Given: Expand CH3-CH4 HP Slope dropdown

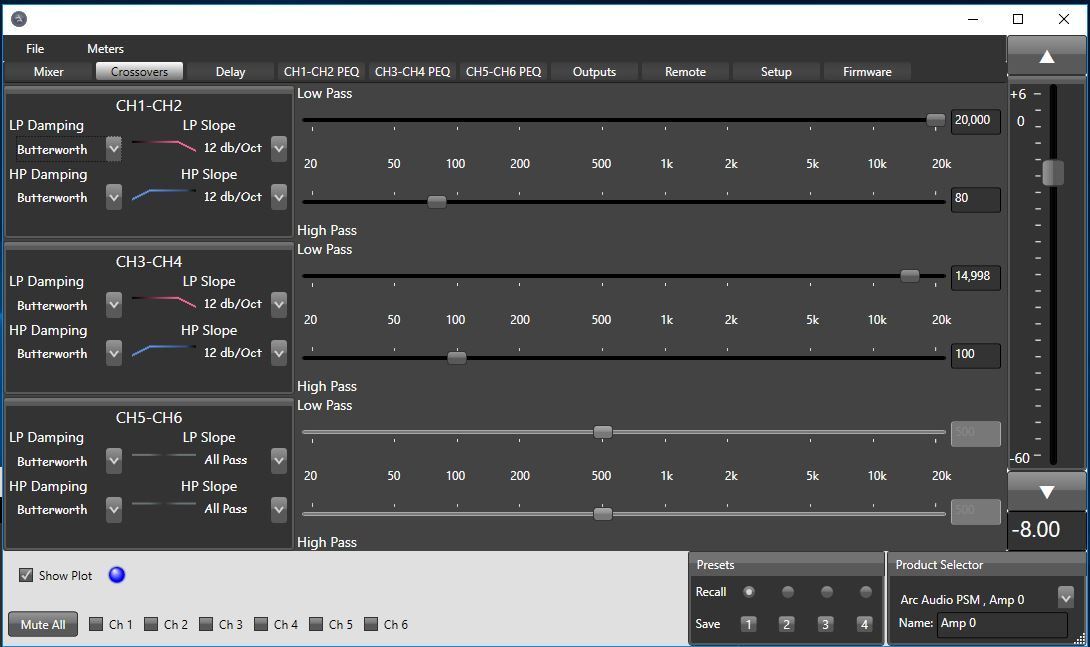Looking at the screenshot, I should click(x=279, y=353).
